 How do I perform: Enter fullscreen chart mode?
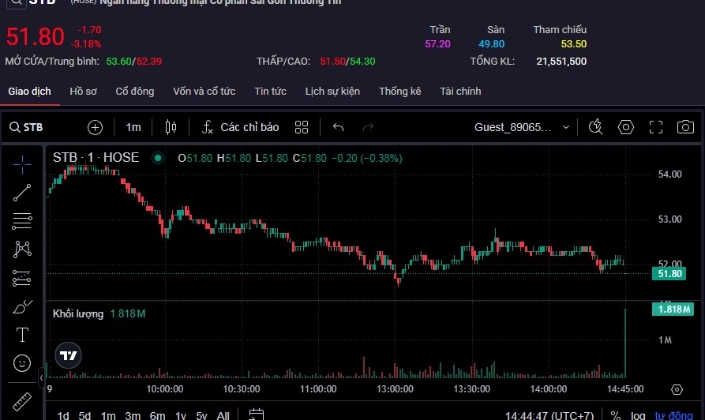click(656, 127)
